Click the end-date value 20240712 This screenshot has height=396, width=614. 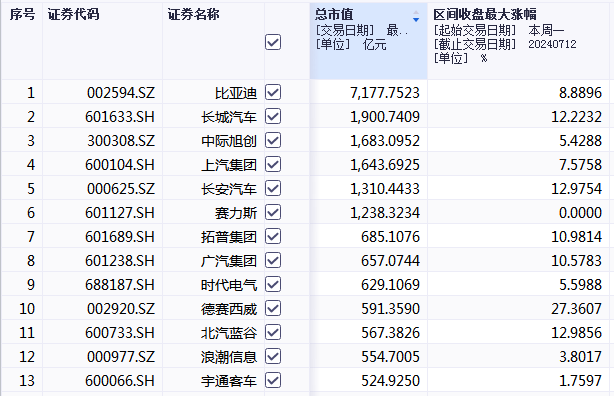553,44
